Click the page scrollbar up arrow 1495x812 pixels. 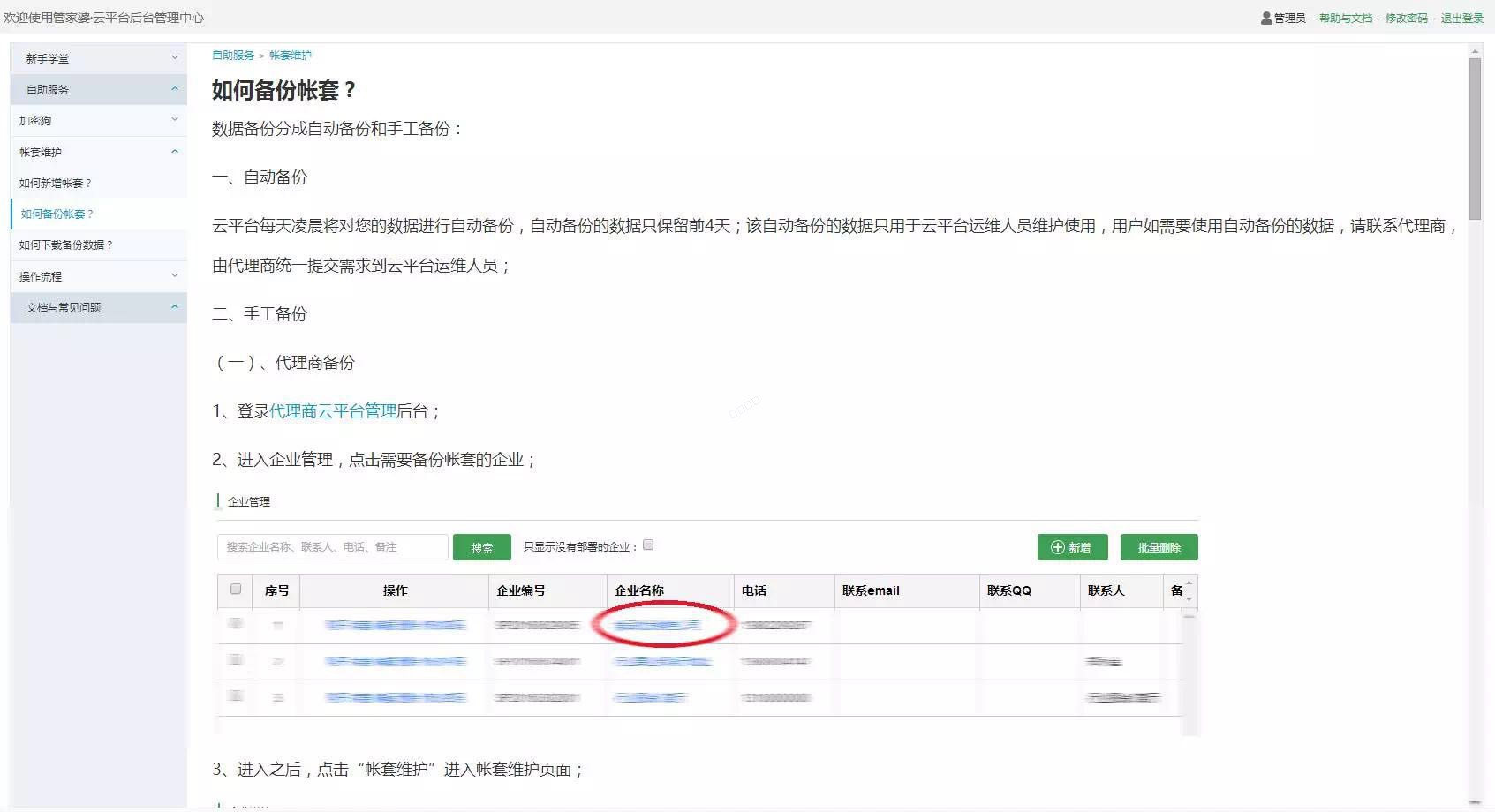point(1475,51)
